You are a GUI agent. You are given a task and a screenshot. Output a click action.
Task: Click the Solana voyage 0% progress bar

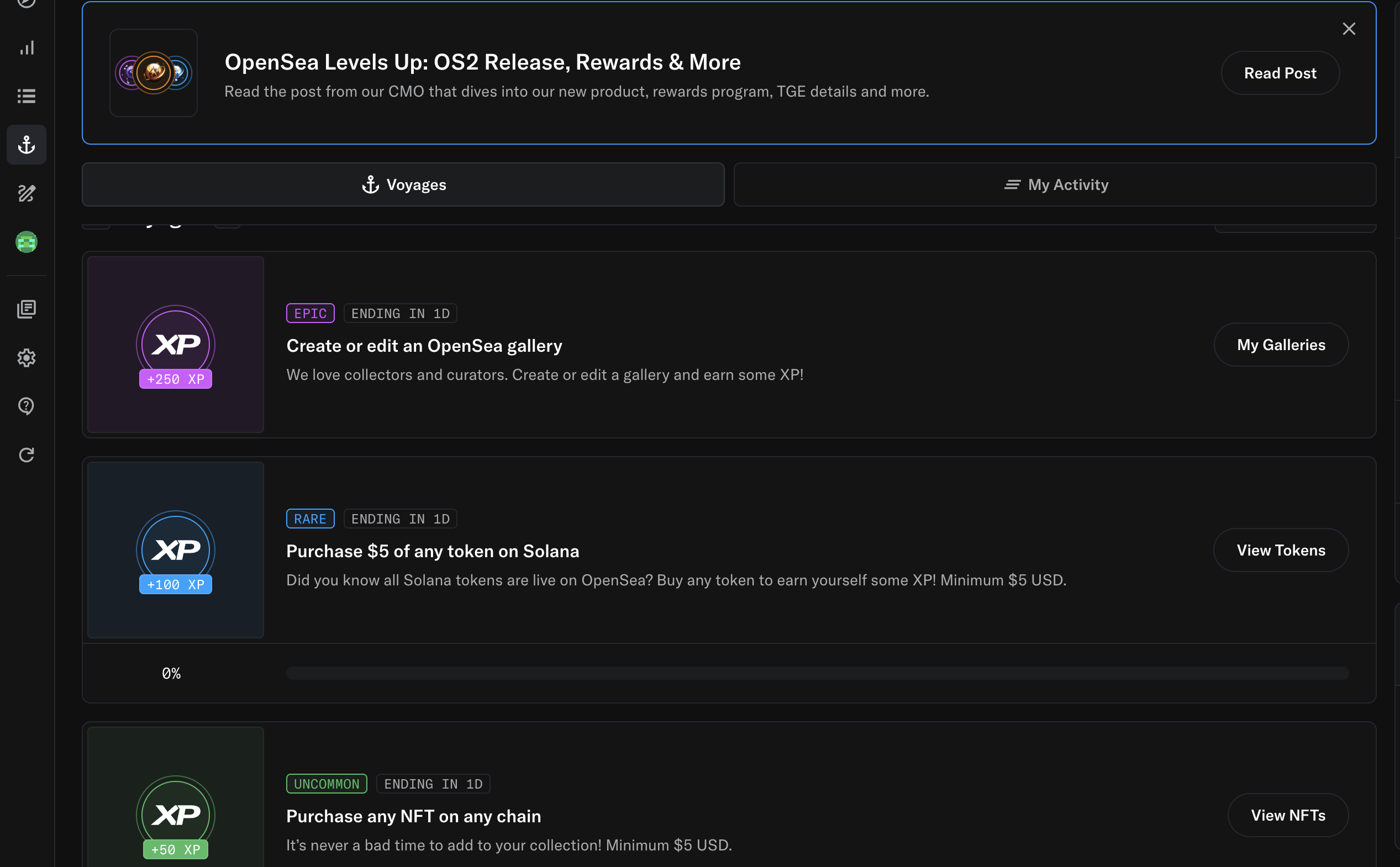(x=817, y=673)
